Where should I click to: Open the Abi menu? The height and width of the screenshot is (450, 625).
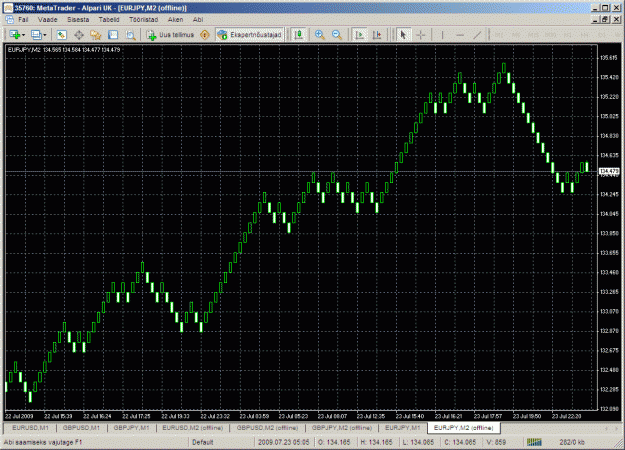tap(198, 19)
